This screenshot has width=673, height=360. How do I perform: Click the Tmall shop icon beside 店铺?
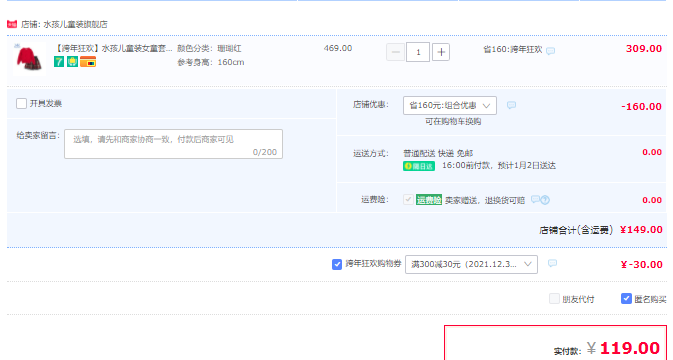click(12, 24)
